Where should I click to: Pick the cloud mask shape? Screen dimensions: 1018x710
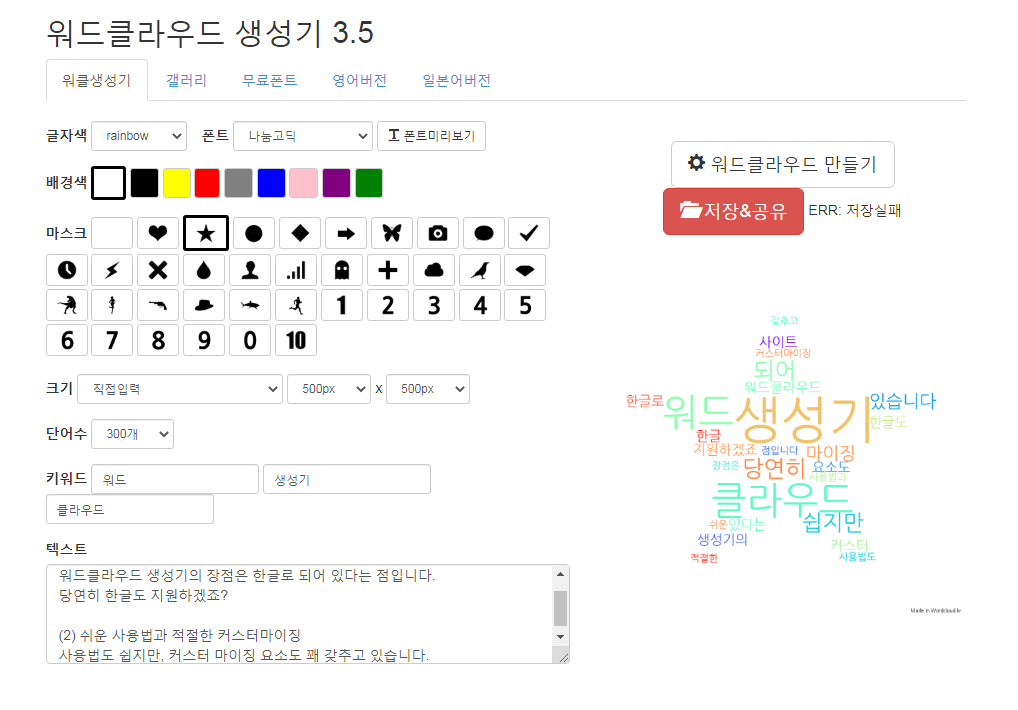pos(433,268)
